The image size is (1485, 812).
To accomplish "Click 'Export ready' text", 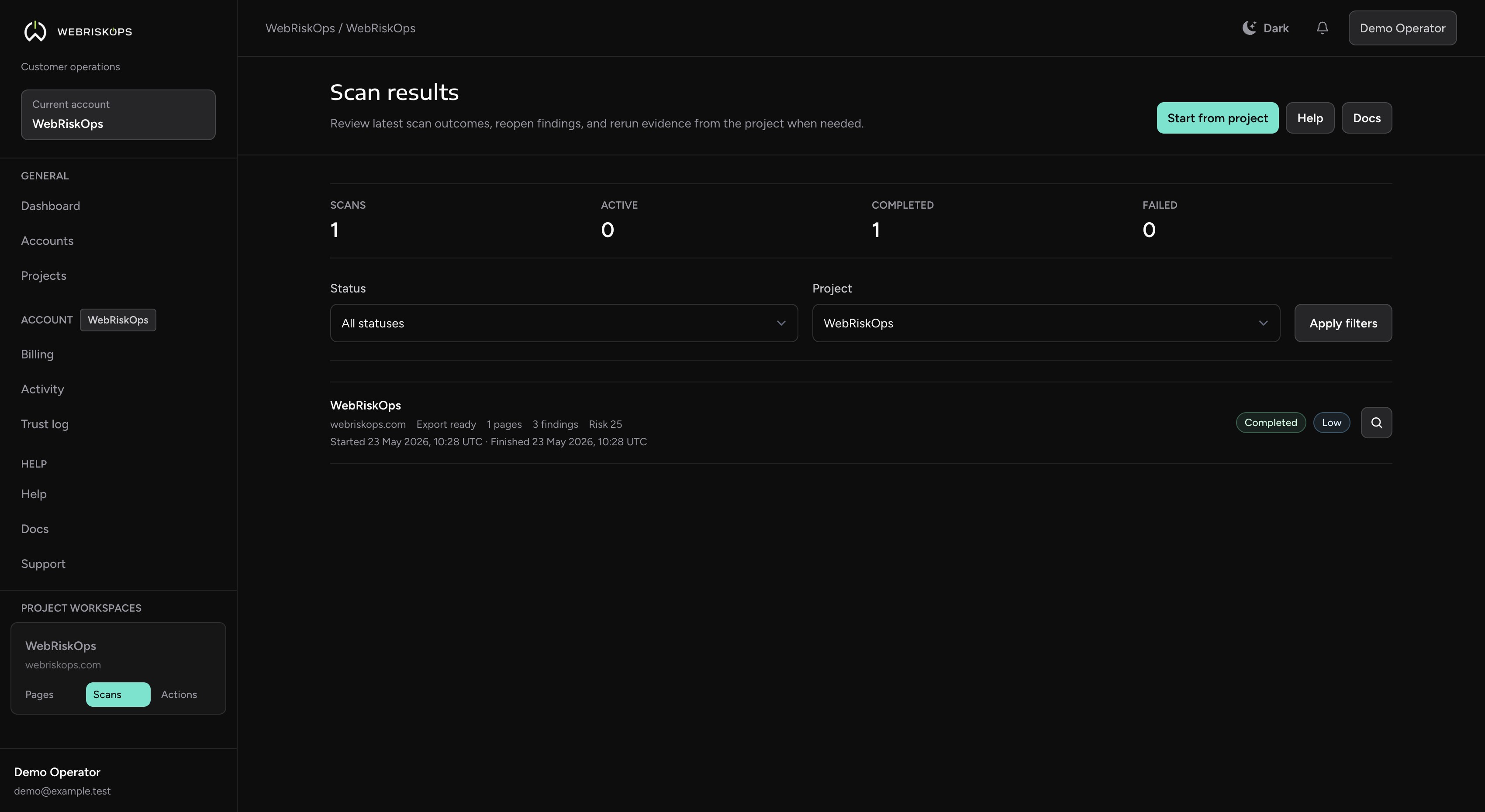I will pyautogui.click(x=446, y=424).
